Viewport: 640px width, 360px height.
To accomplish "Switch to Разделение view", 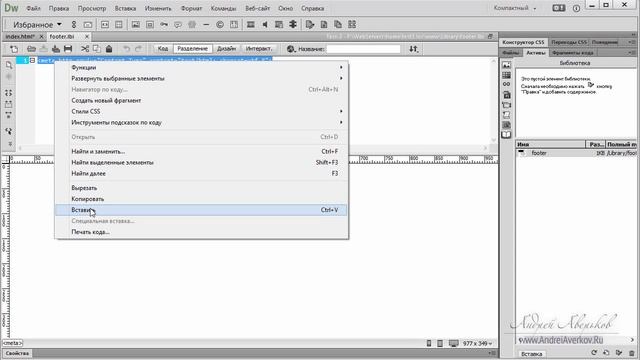I will 192,49.
